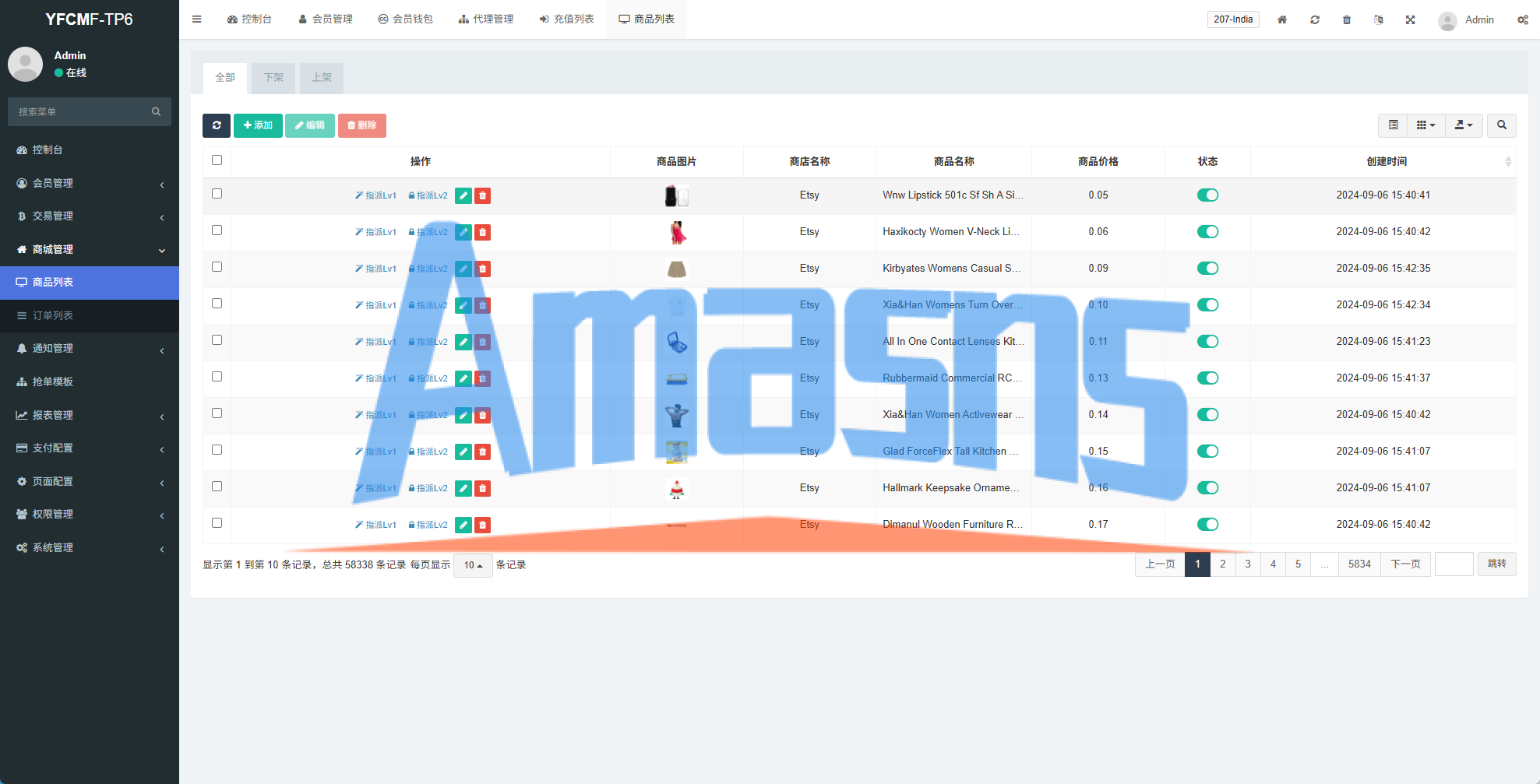Expand 交易管理 in the sidebar

90,216
